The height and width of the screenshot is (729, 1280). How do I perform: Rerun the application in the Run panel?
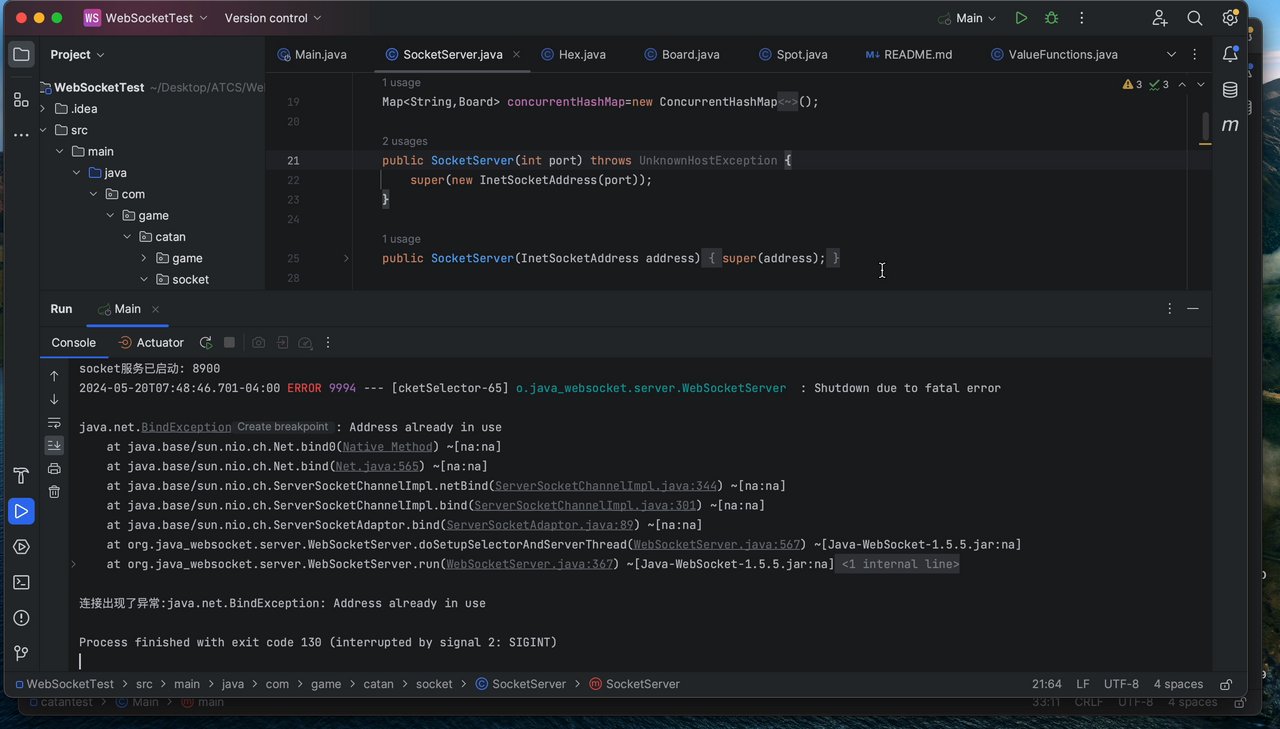click(x=205, y=342)
